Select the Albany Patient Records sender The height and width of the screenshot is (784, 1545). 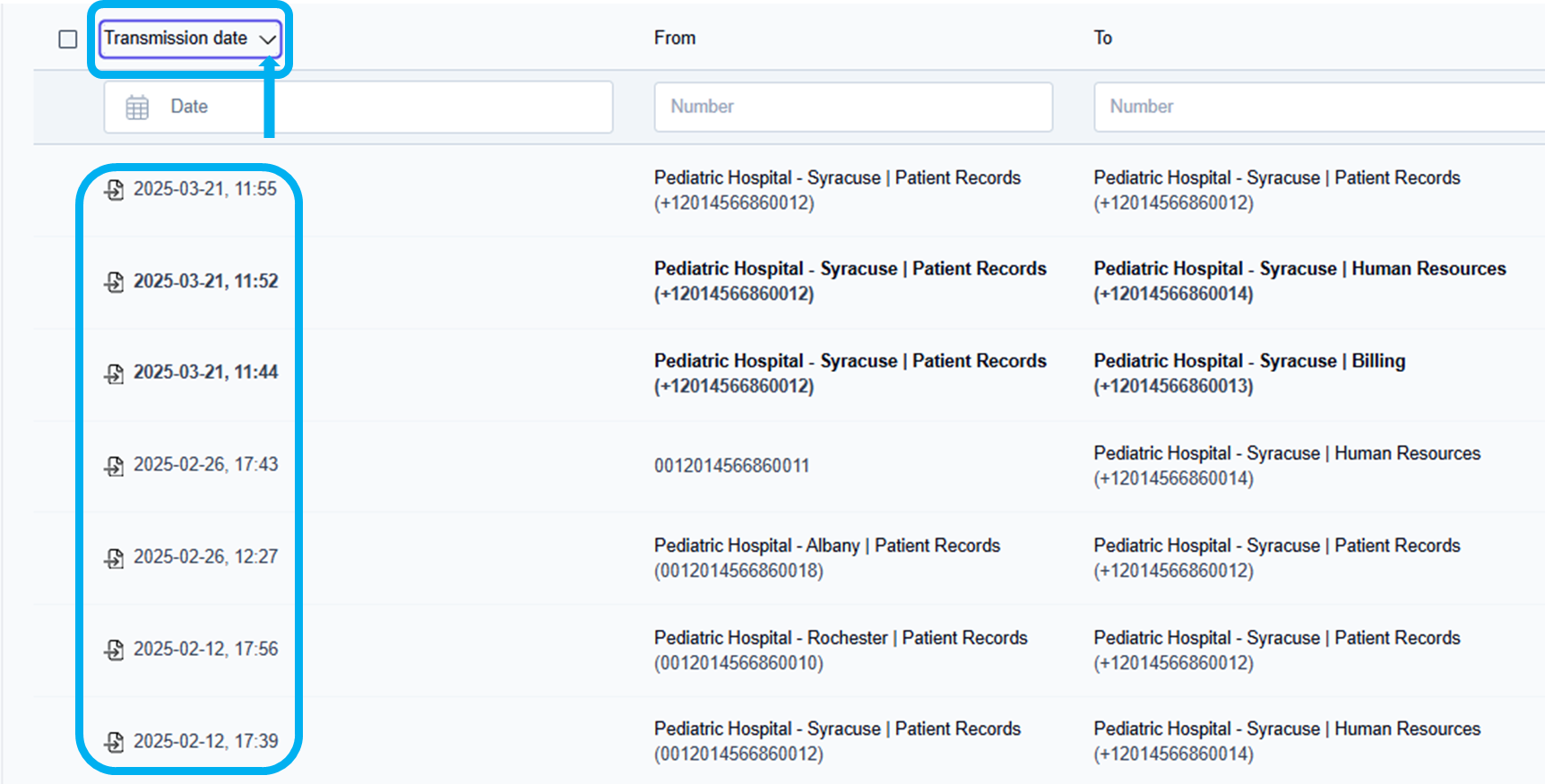826,546
